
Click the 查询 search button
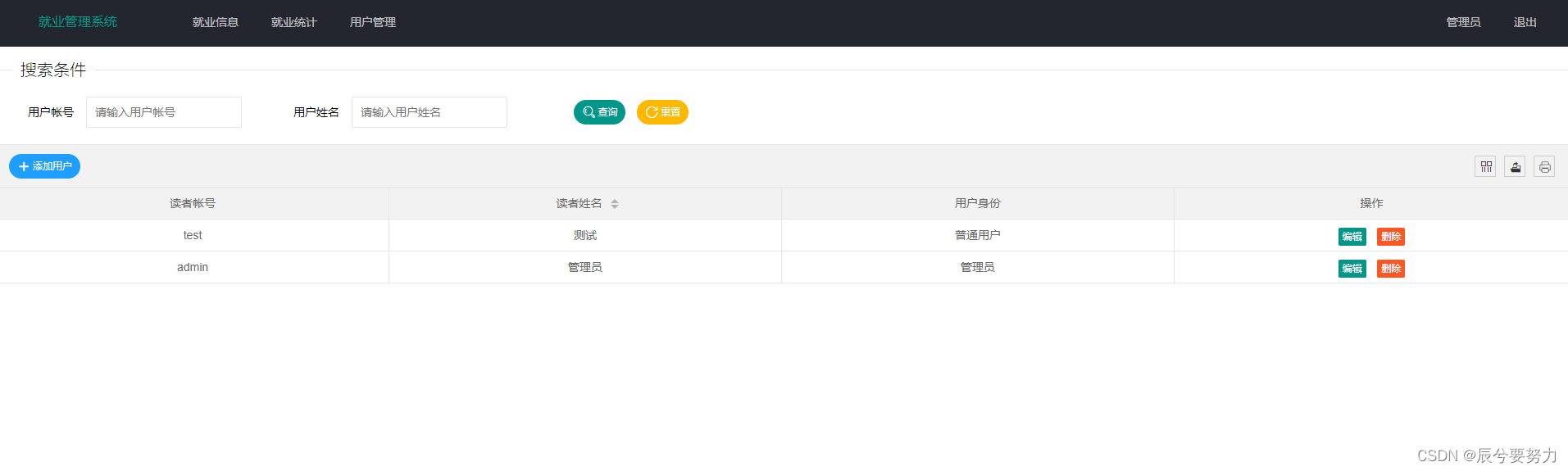[x=599, y=112]
